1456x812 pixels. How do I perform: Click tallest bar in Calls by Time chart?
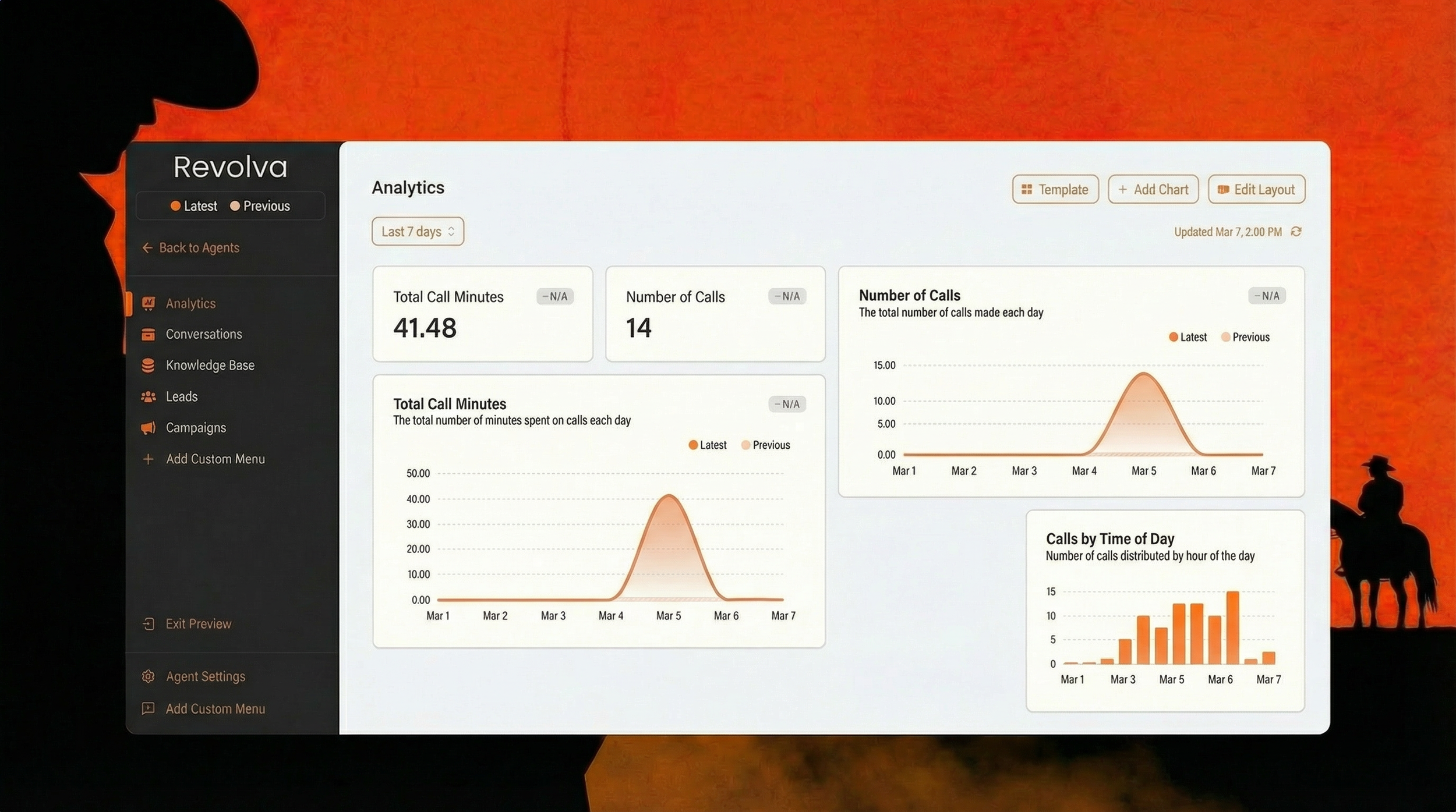(x=1232, y=627)
